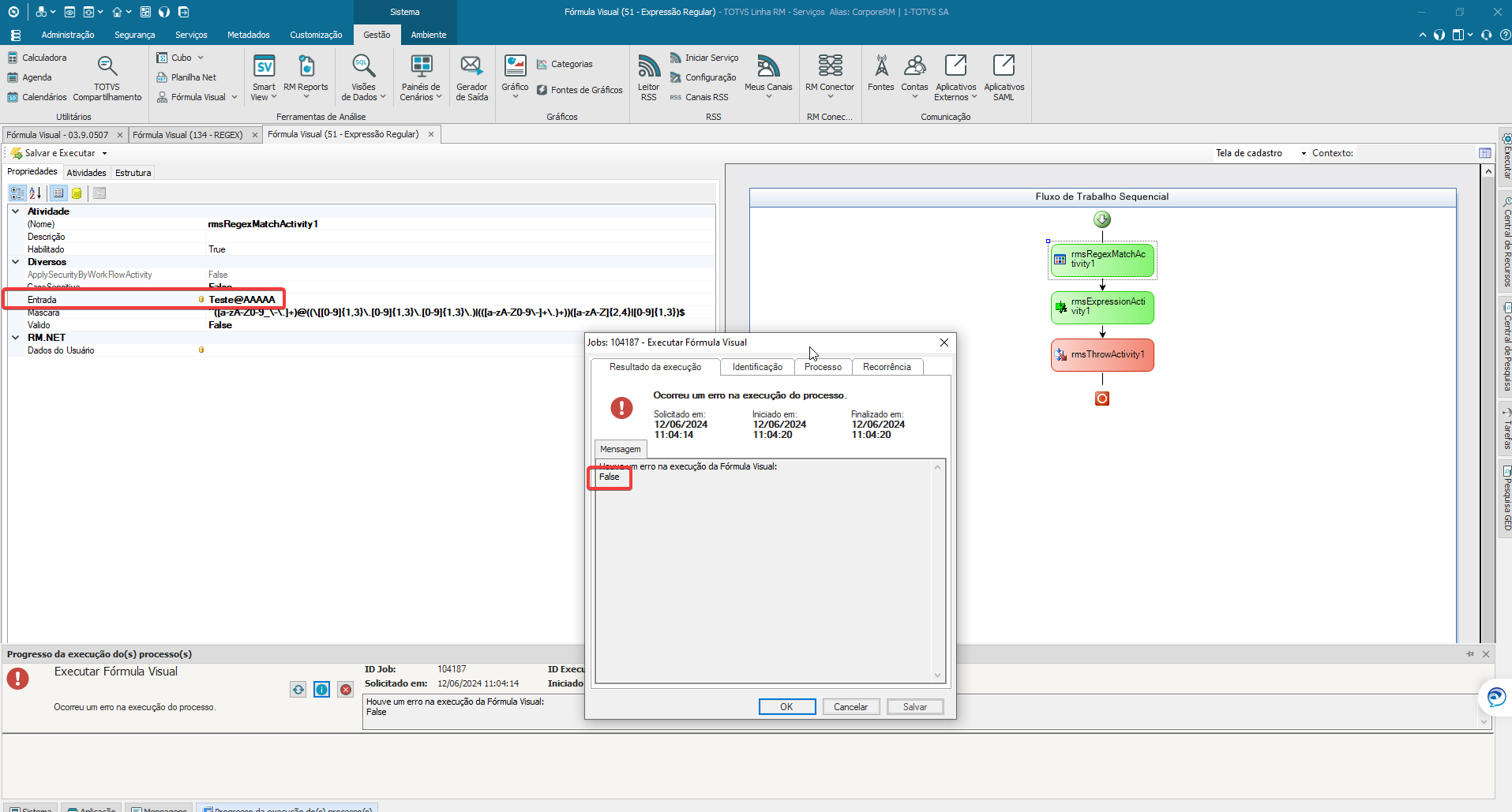Edit the Entrada property value
Viewport: 1512px width, 812px height.
[x=462, y=300]
